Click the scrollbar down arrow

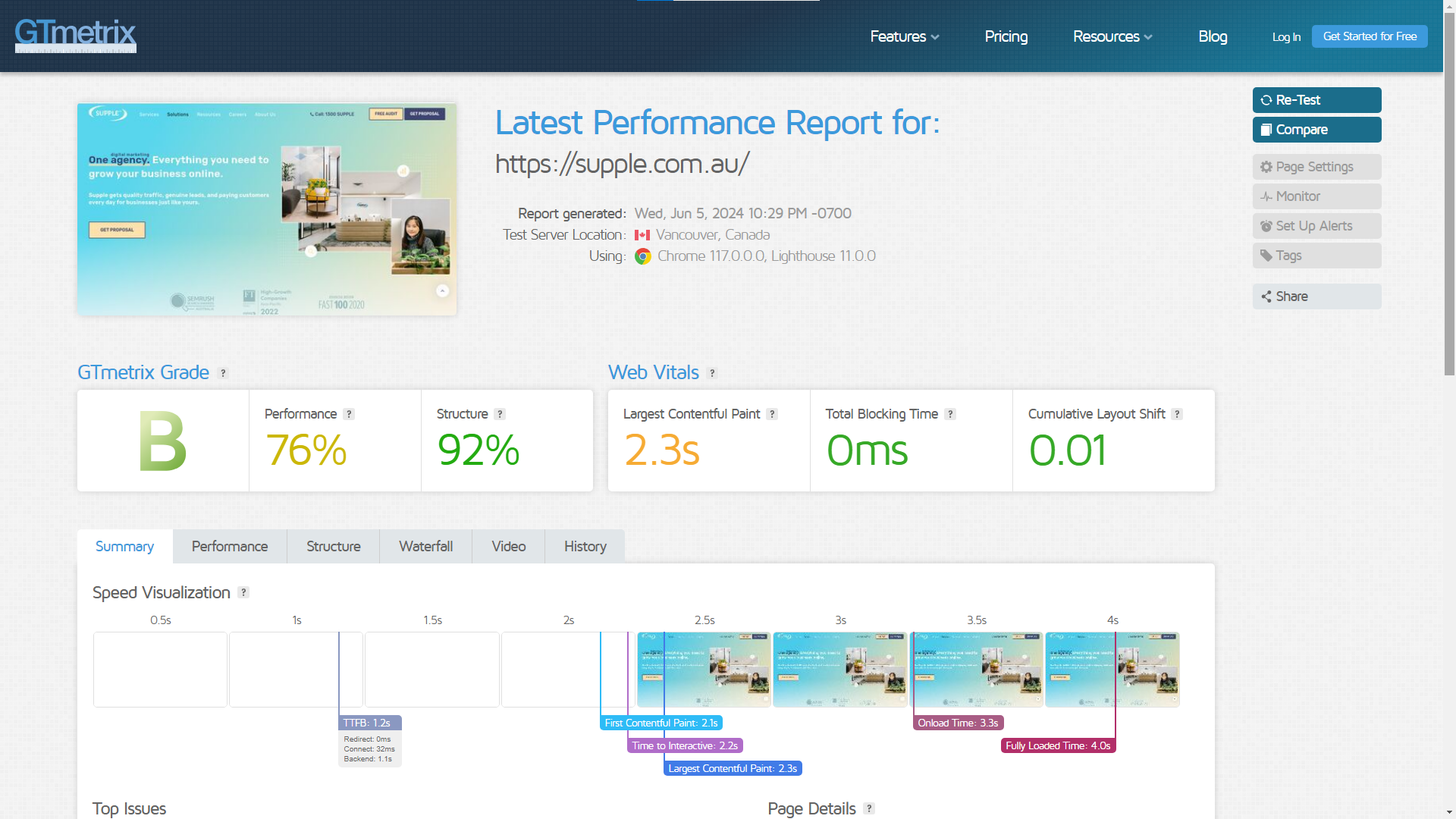click(1449, 813)
